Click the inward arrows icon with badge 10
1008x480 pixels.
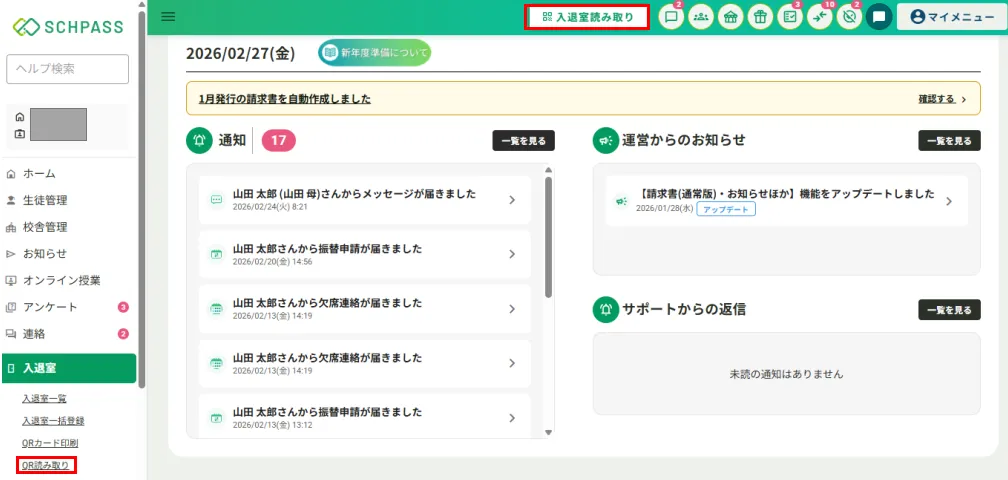click(820, 17)
